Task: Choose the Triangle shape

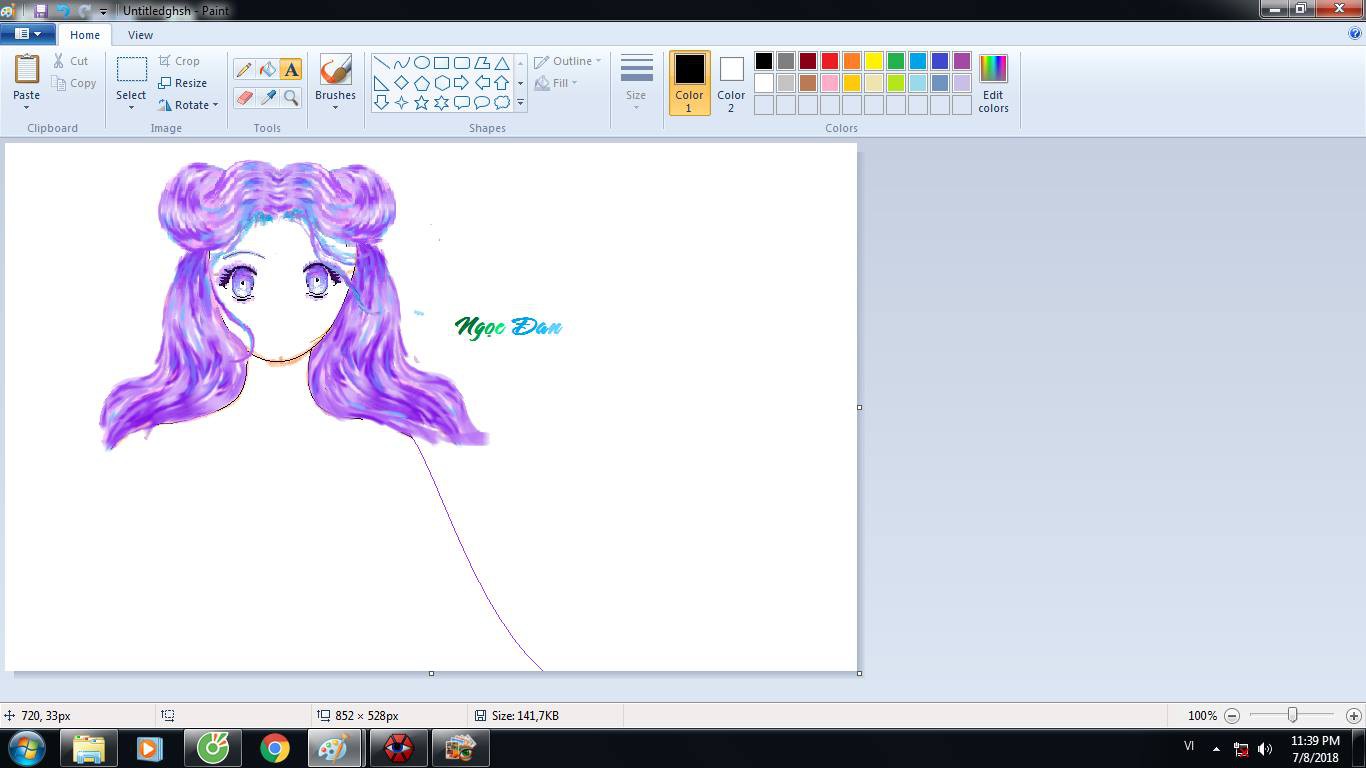Action: coord(502,63)
